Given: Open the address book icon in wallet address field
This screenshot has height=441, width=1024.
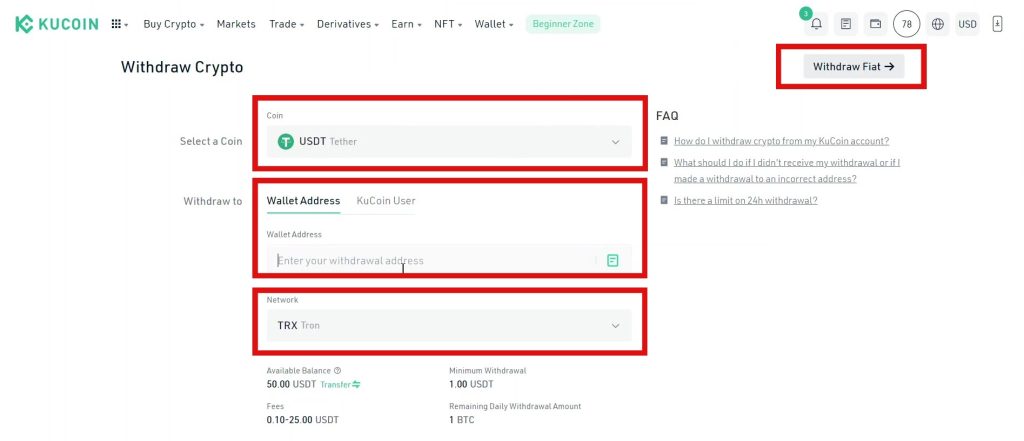Looking at the screenshot, I should (613, 261).
